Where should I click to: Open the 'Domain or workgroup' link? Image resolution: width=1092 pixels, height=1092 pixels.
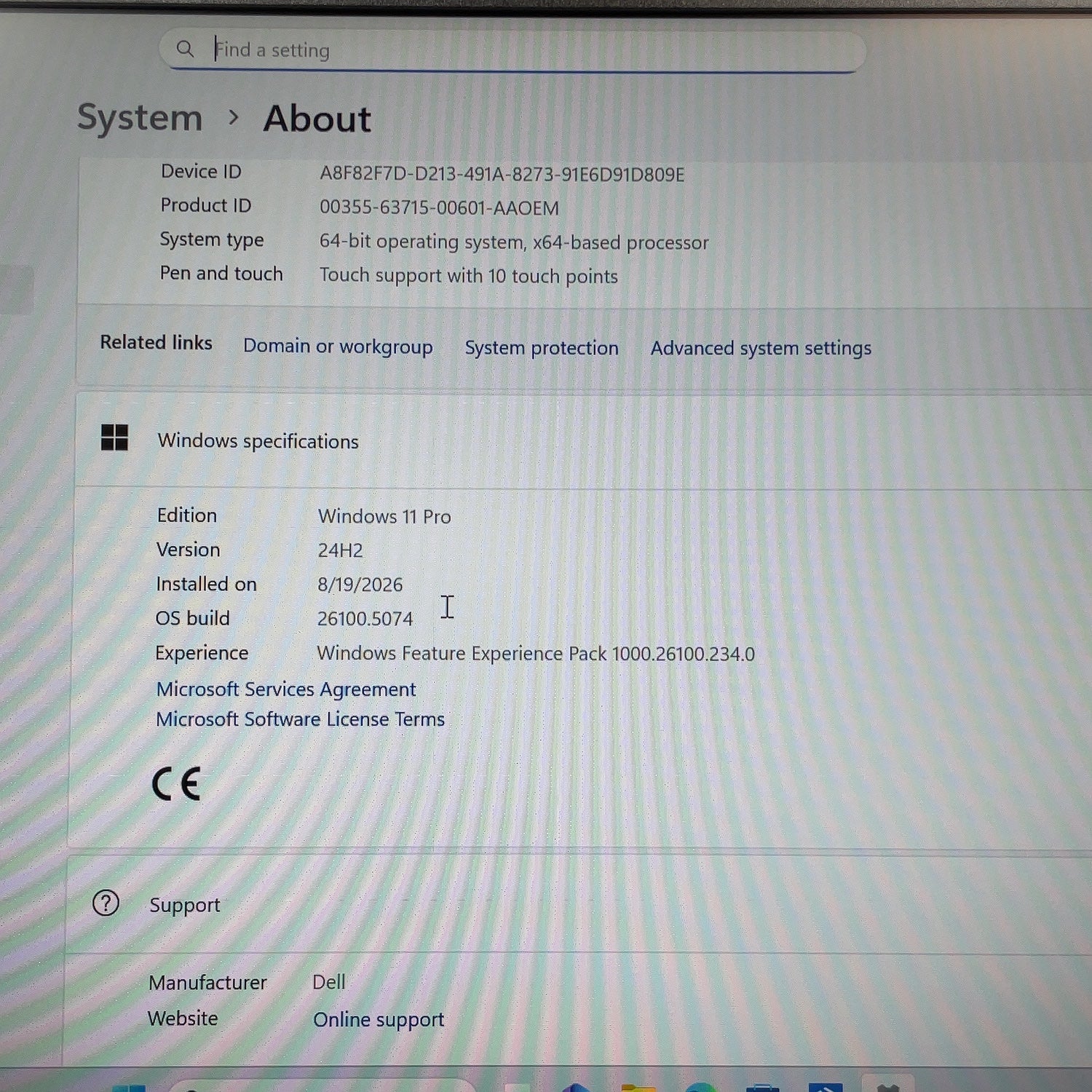point(338,347)
